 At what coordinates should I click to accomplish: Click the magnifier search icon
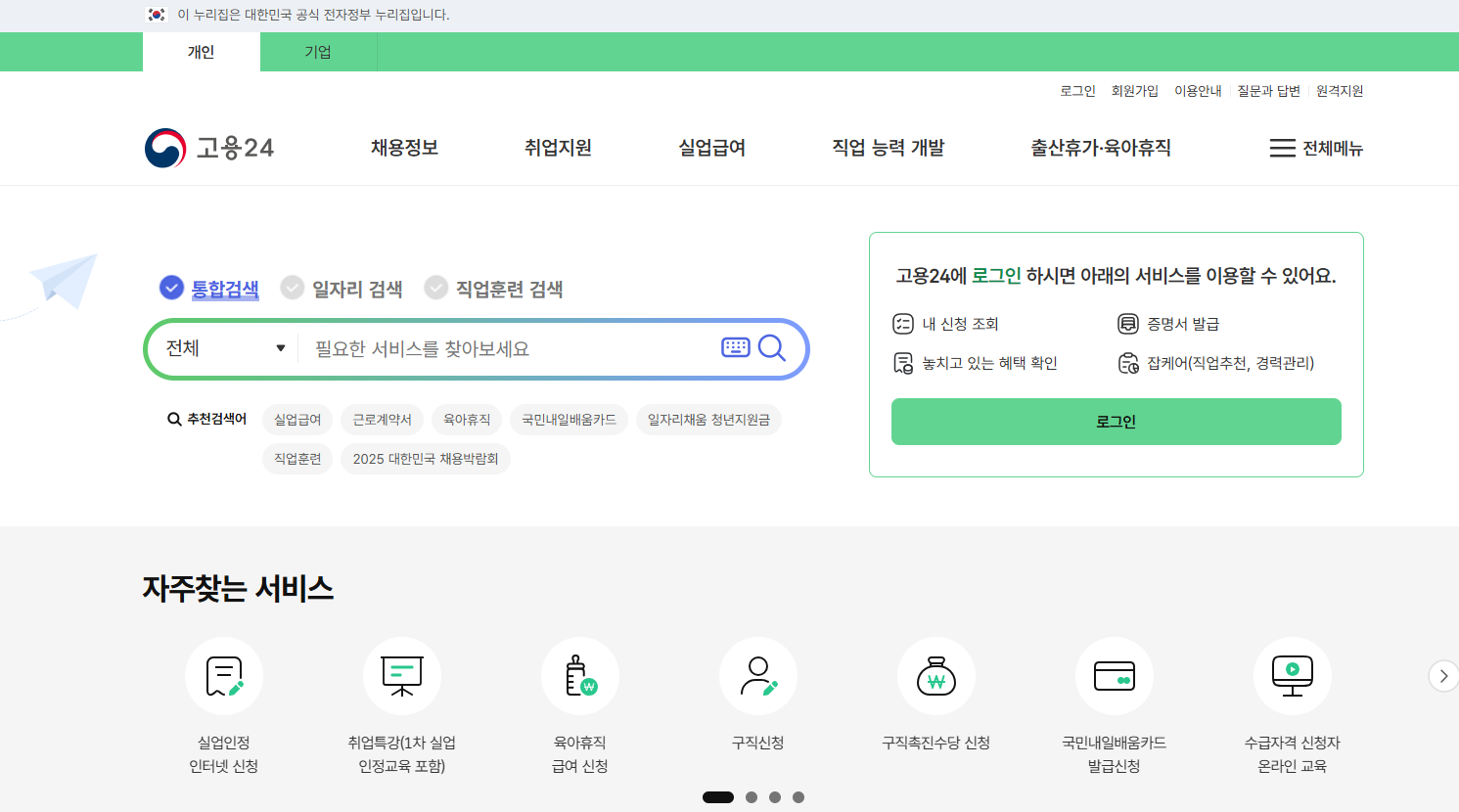(772, 347)
